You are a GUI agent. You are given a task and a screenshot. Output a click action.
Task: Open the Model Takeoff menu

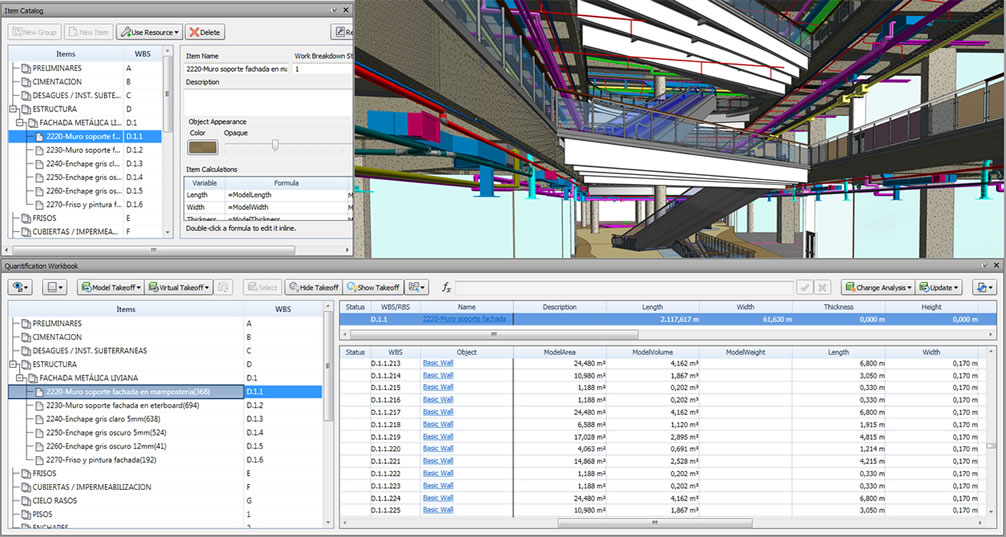[x=110, y=287]
